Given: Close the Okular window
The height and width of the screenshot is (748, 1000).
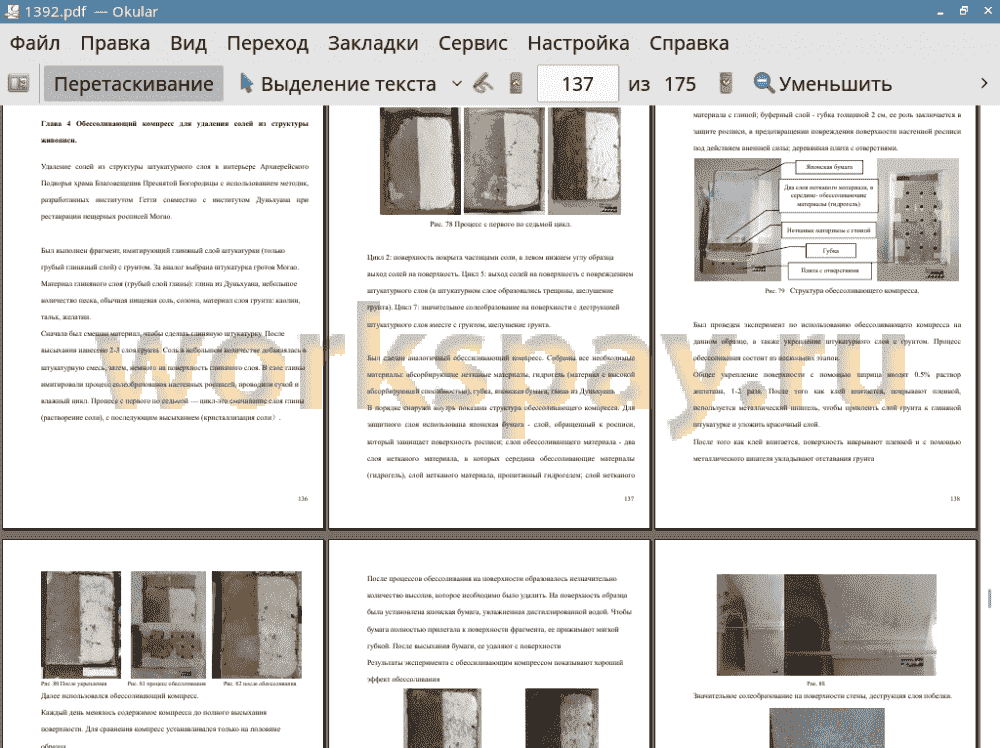Looking at the screenshot, I should pos(987,11).
